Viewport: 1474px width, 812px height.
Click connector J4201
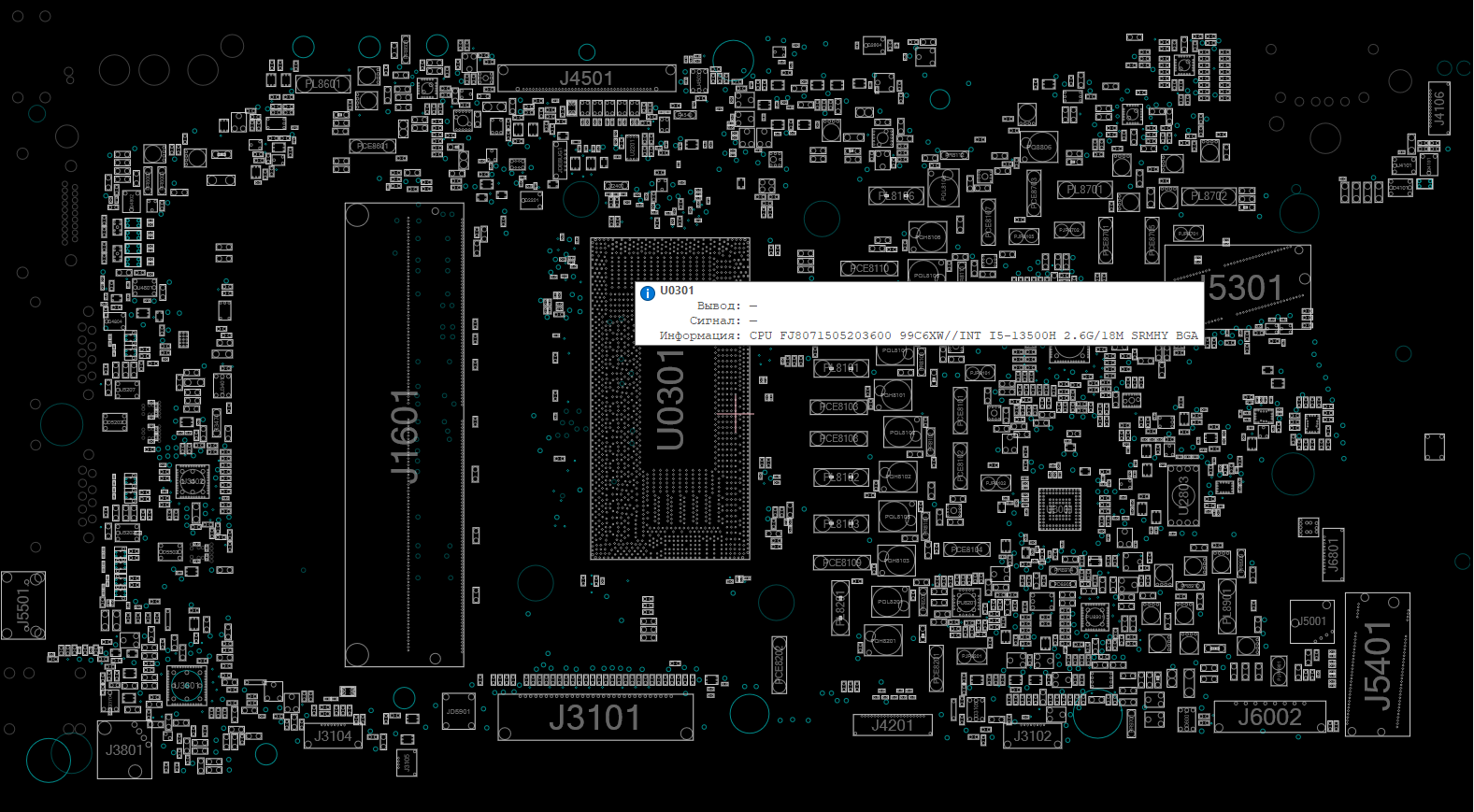click(892, 725)
